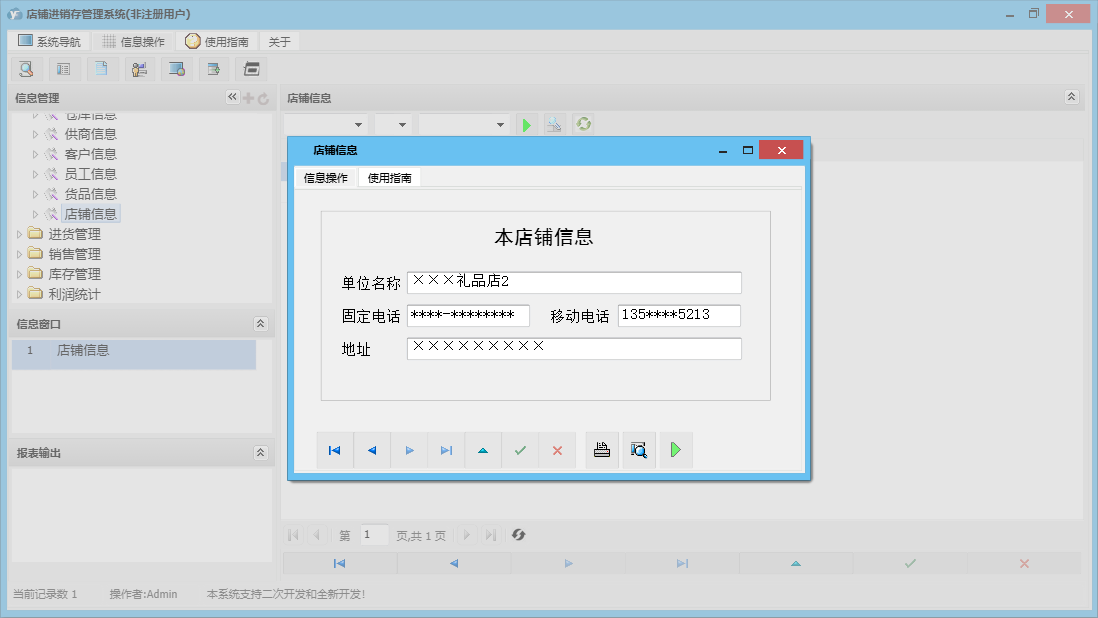Click the last-record navigation arrow in dialog
This screenshot has height=618, width=1098.
[446, 450]
